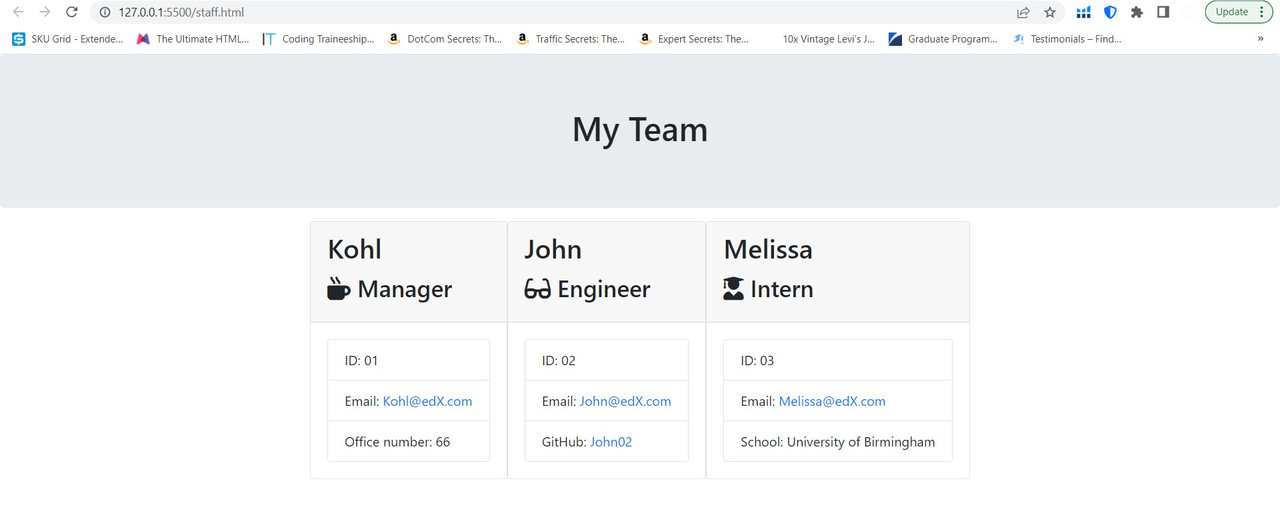This screenshot has height=507, width=1280.
Task: Click the Kohl@edX.com email link
Action: [428, 401]
